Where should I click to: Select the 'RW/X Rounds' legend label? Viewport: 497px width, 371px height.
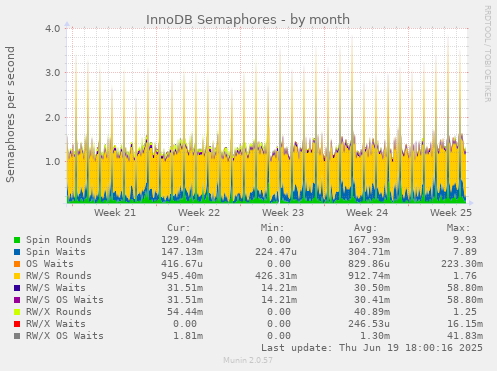(x=59, y=312)
